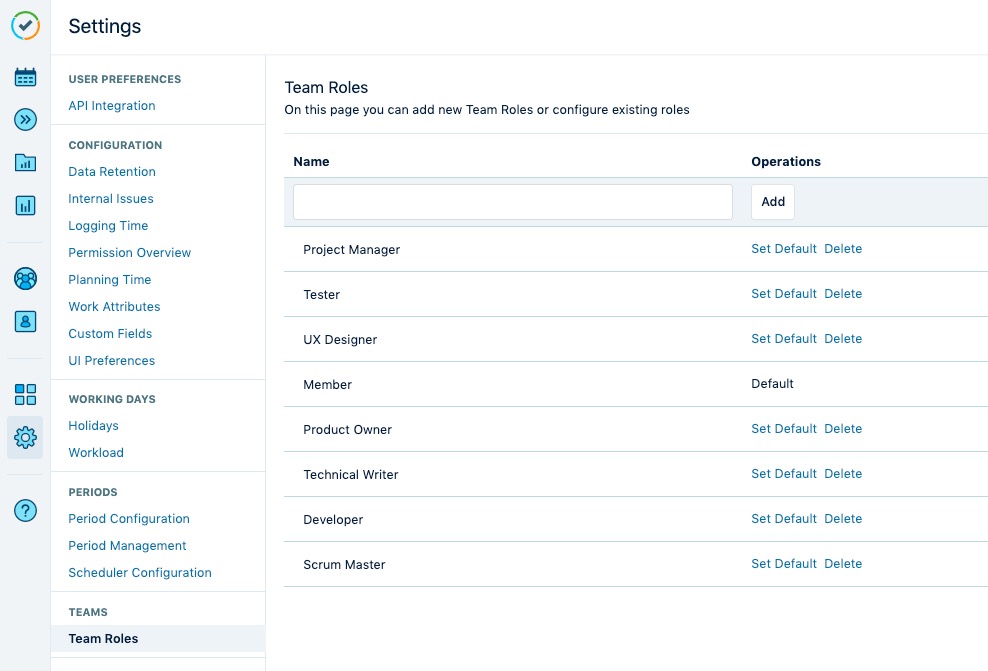
Task: Click the double-chevron icon in sidebar
Action: tap(26, 120)
